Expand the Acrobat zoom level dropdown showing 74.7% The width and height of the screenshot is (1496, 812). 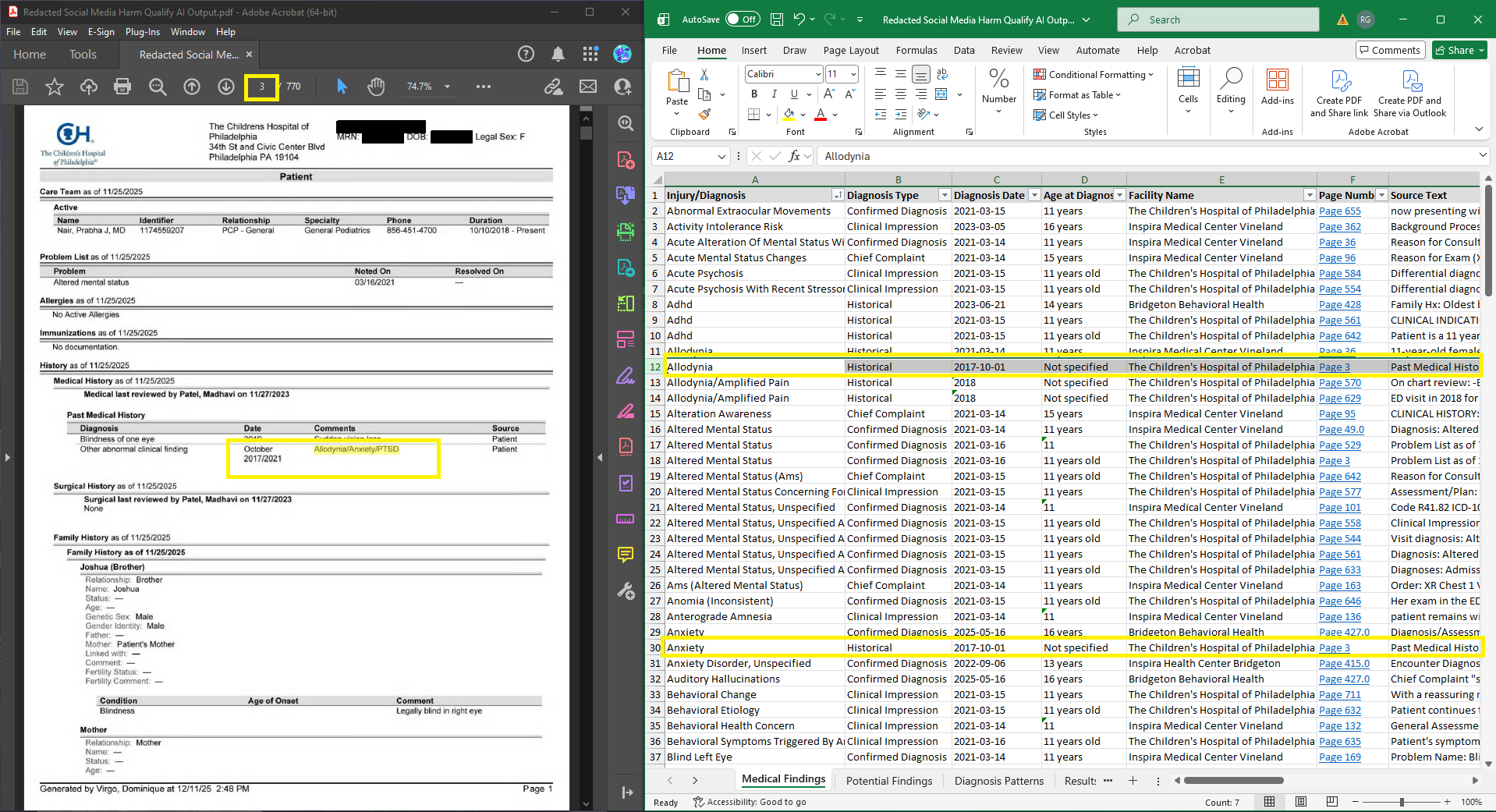445,87
